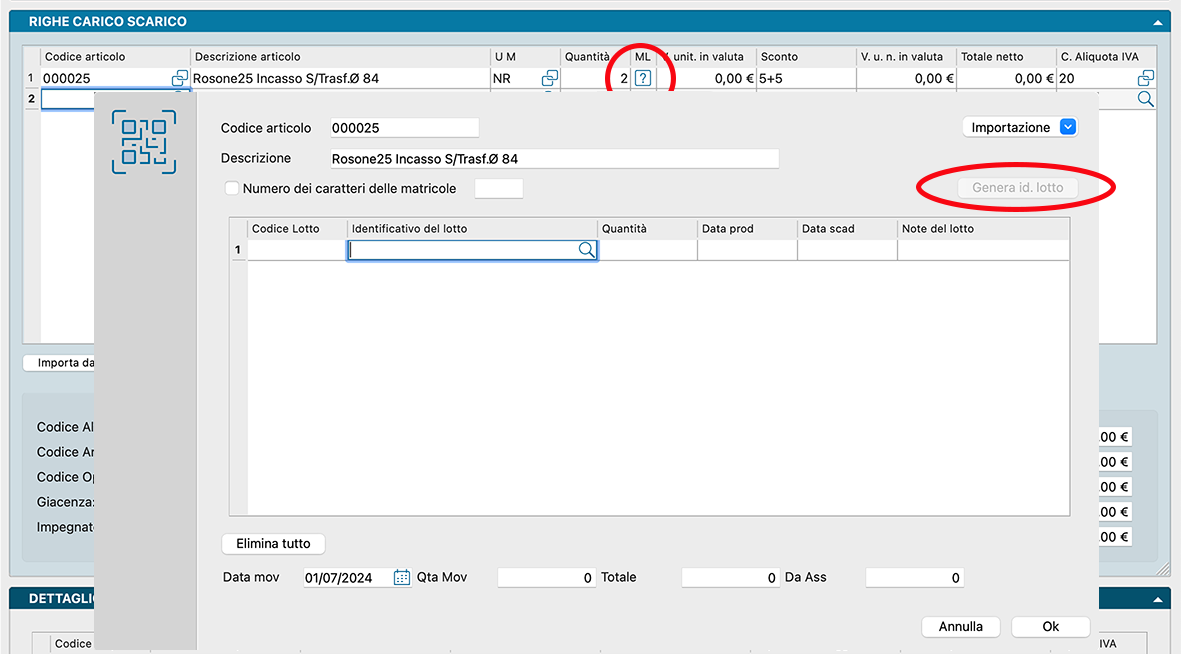
Task: Click the Genera id. lotto button
Action: tap(1017, 187)
